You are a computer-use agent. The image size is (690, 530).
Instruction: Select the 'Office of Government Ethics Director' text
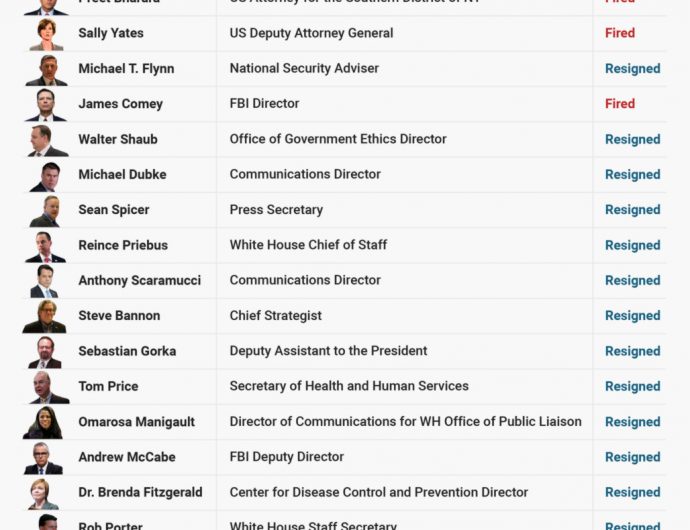tap(338, 139)
